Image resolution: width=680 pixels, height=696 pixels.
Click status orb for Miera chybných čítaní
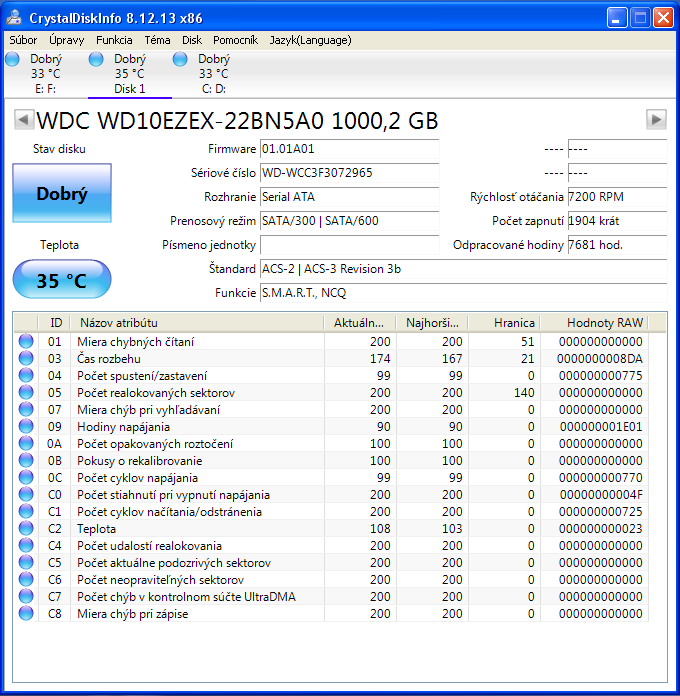(x=26, y=341)
